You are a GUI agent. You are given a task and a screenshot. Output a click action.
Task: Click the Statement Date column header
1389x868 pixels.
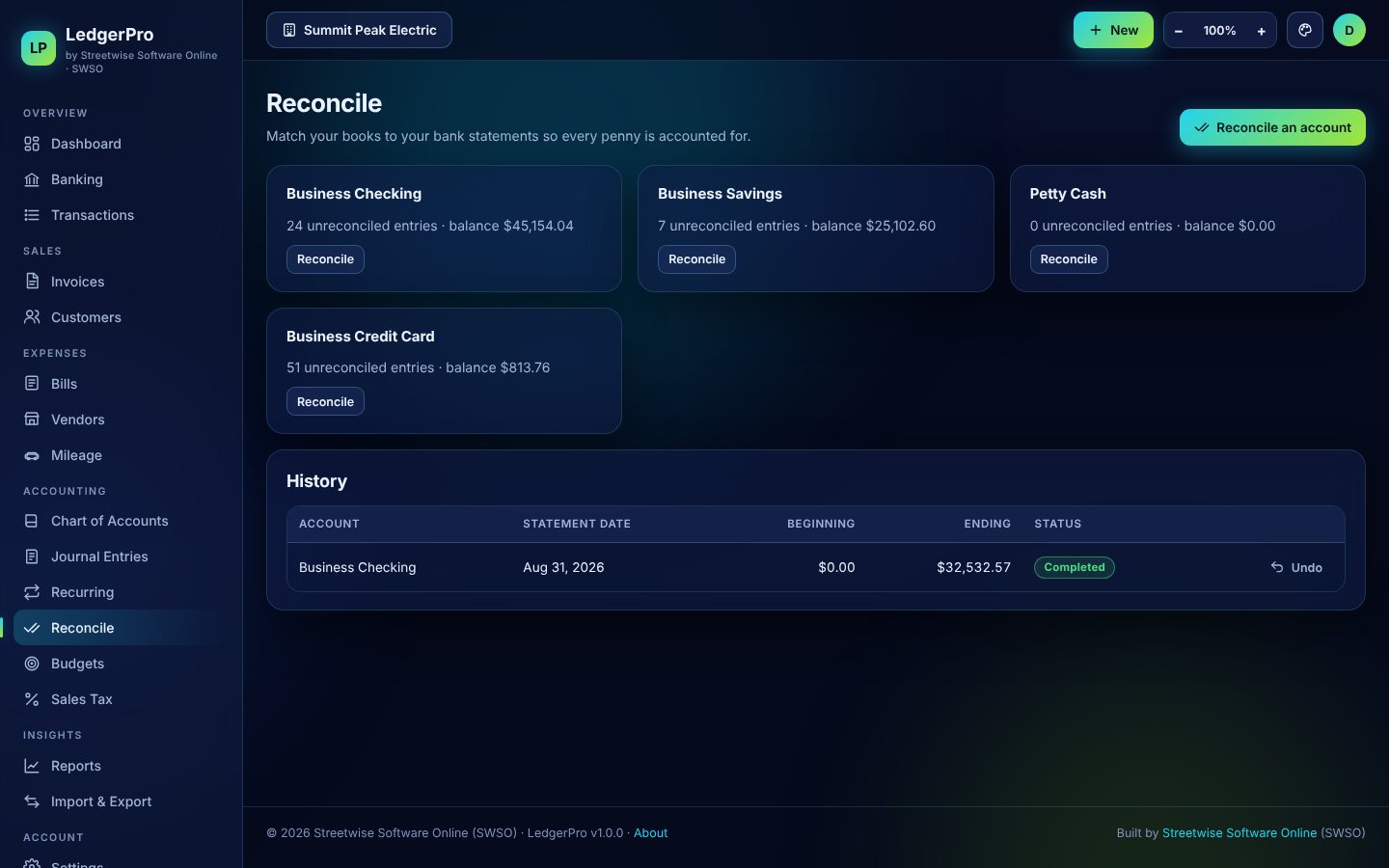click(577, 524)
